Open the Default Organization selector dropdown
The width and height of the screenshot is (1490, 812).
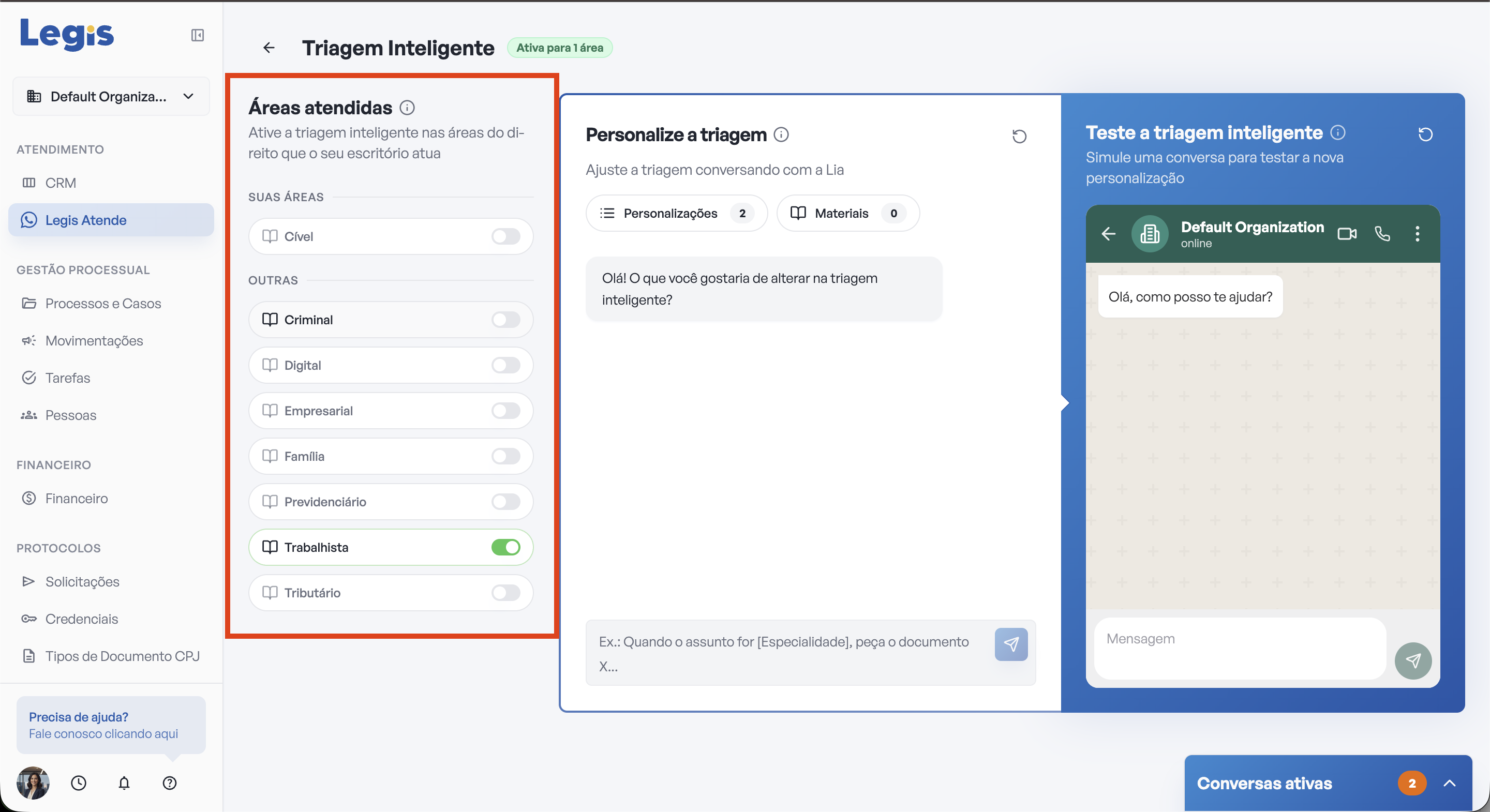pos(111,97)
